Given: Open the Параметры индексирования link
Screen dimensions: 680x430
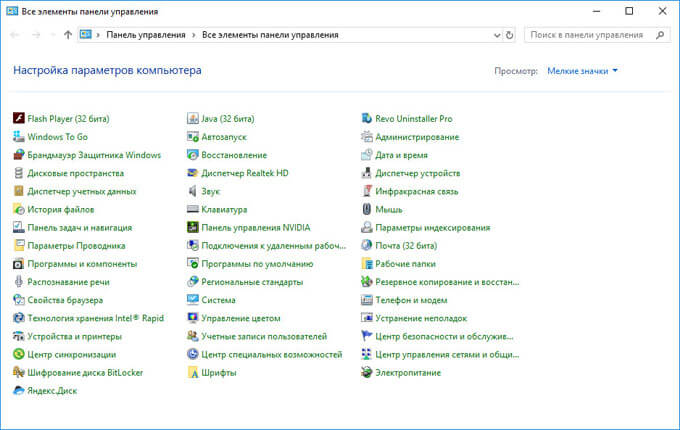Looking at the screenshot, I should click(x=432, y=228).
